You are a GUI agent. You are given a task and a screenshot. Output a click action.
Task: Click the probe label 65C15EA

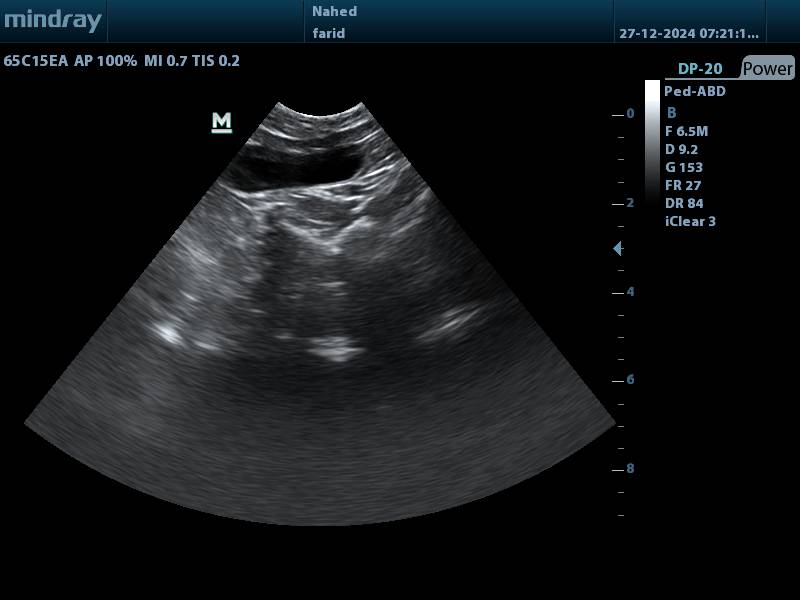[35, 61]
